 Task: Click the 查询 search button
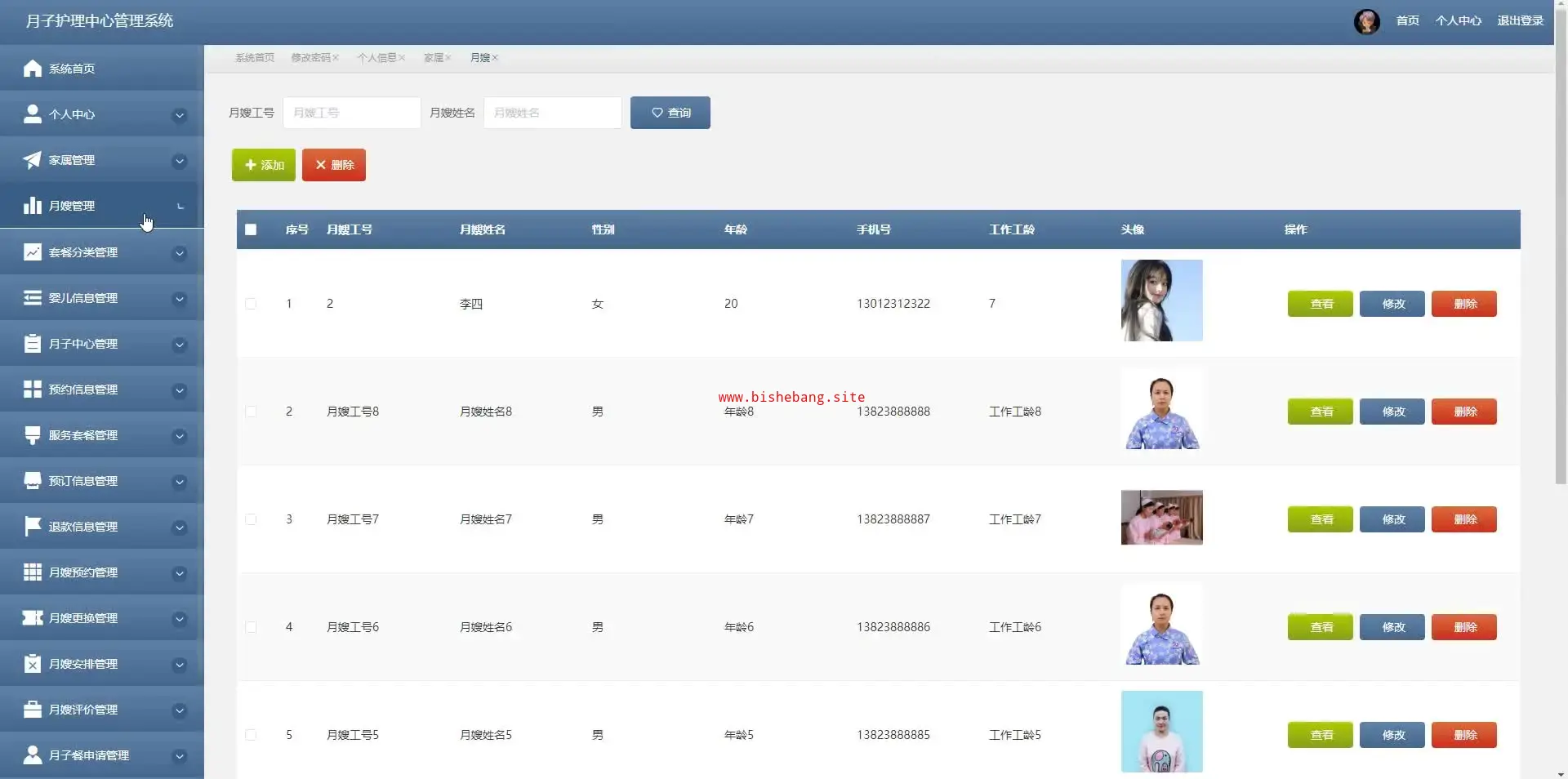(670, 113)
